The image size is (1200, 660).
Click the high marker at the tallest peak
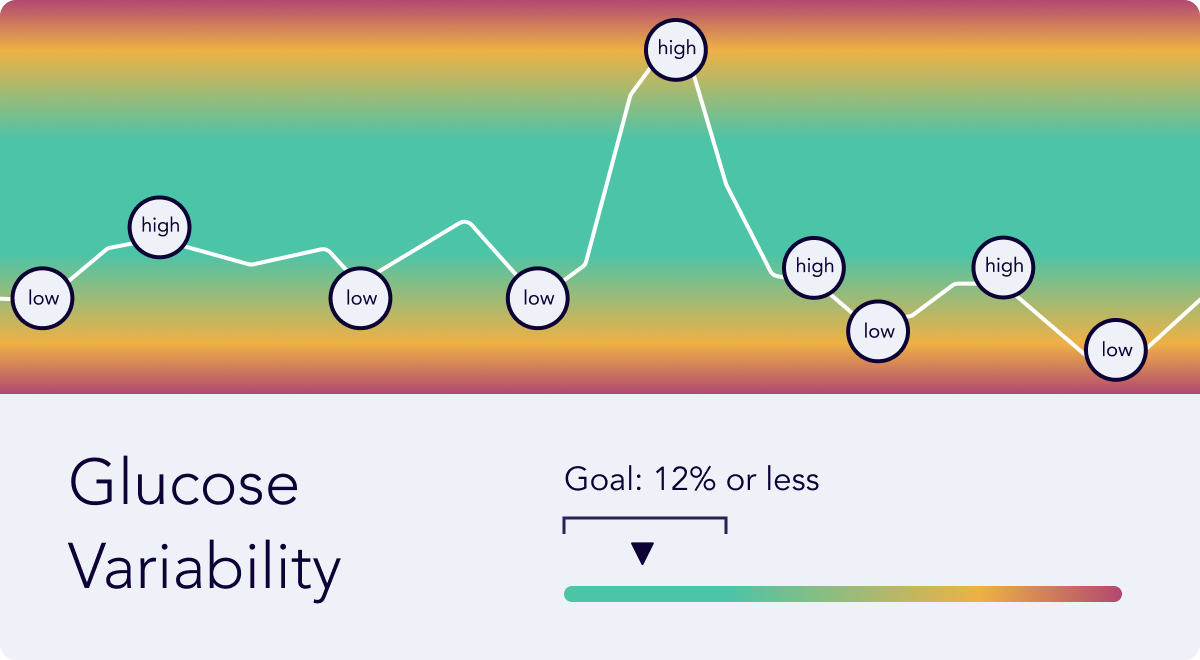pos(676,48)
